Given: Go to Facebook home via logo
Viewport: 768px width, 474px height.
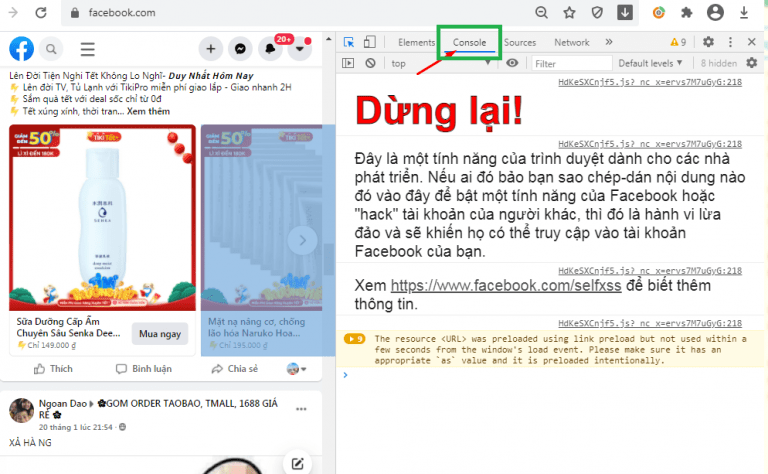Looking at the screenshot, I should [22, 48].
